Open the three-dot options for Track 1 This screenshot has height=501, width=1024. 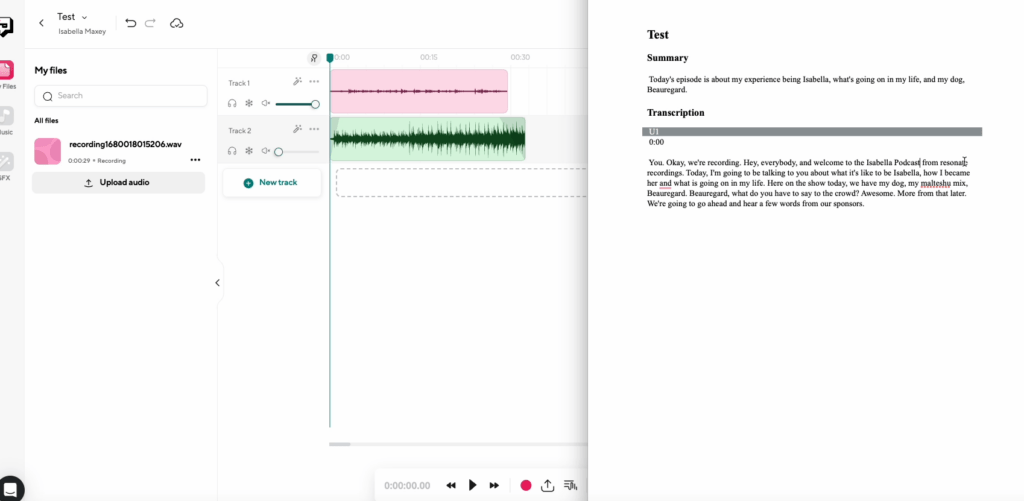[x=314, y=82]
